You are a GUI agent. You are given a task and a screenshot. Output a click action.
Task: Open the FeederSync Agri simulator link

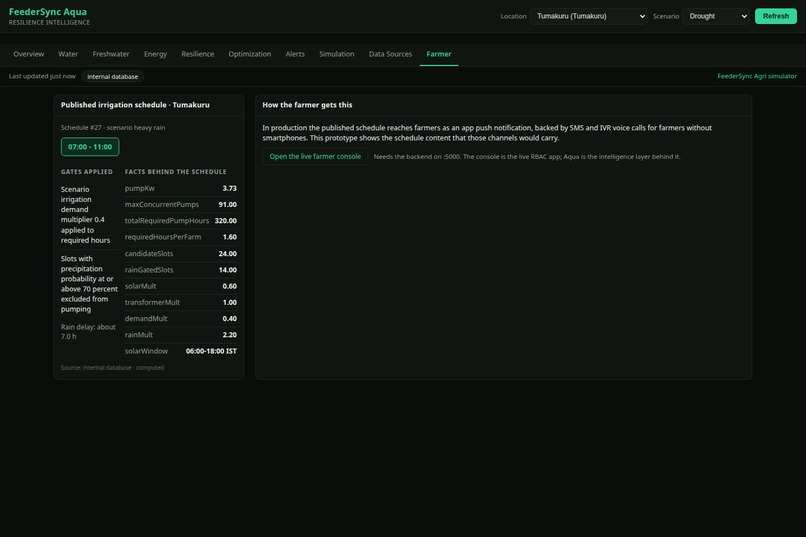[757, 76]
